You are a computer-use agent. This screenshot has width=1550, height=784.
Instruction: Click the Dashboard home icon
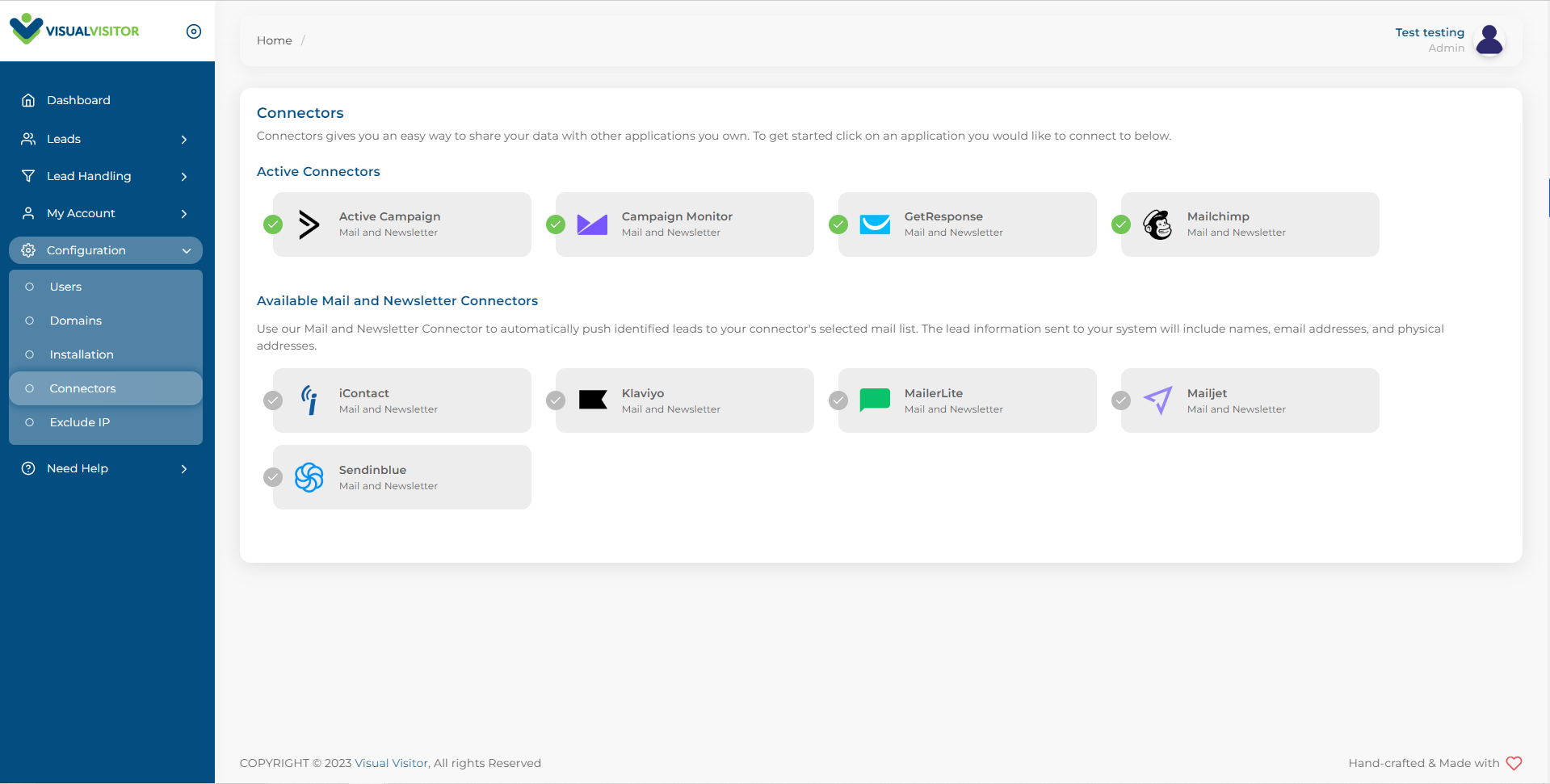click(28, 100)
